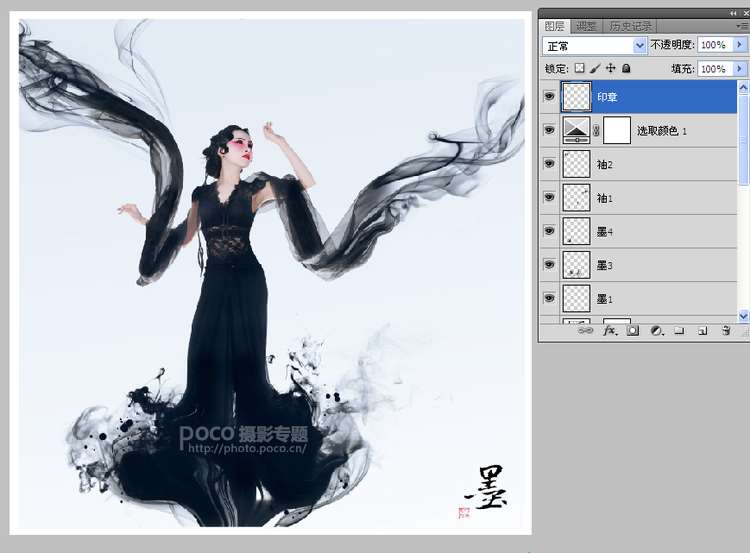Click the 选取颜色 1 layer mask thumbnail
This screenshot has height=553, width=750.
617,130
